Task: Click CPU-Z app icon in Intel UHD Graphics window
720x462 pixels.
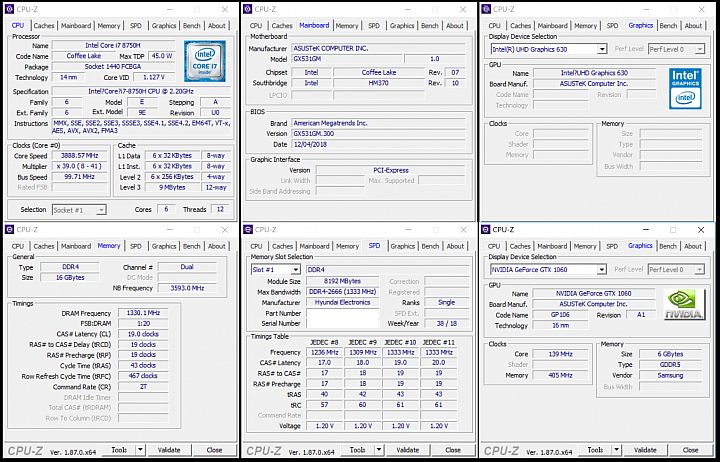Action: pos(486,9)
